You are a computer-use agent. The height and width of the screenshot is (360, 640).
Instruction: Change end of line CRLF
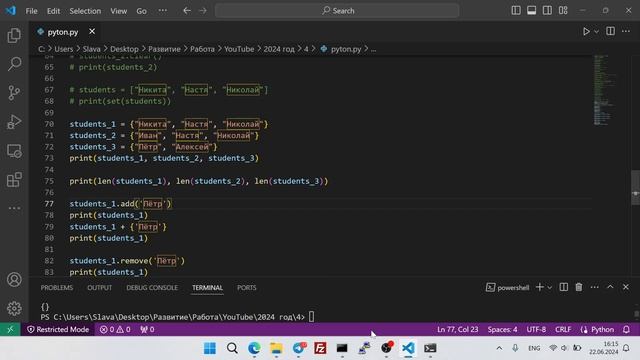563,329
